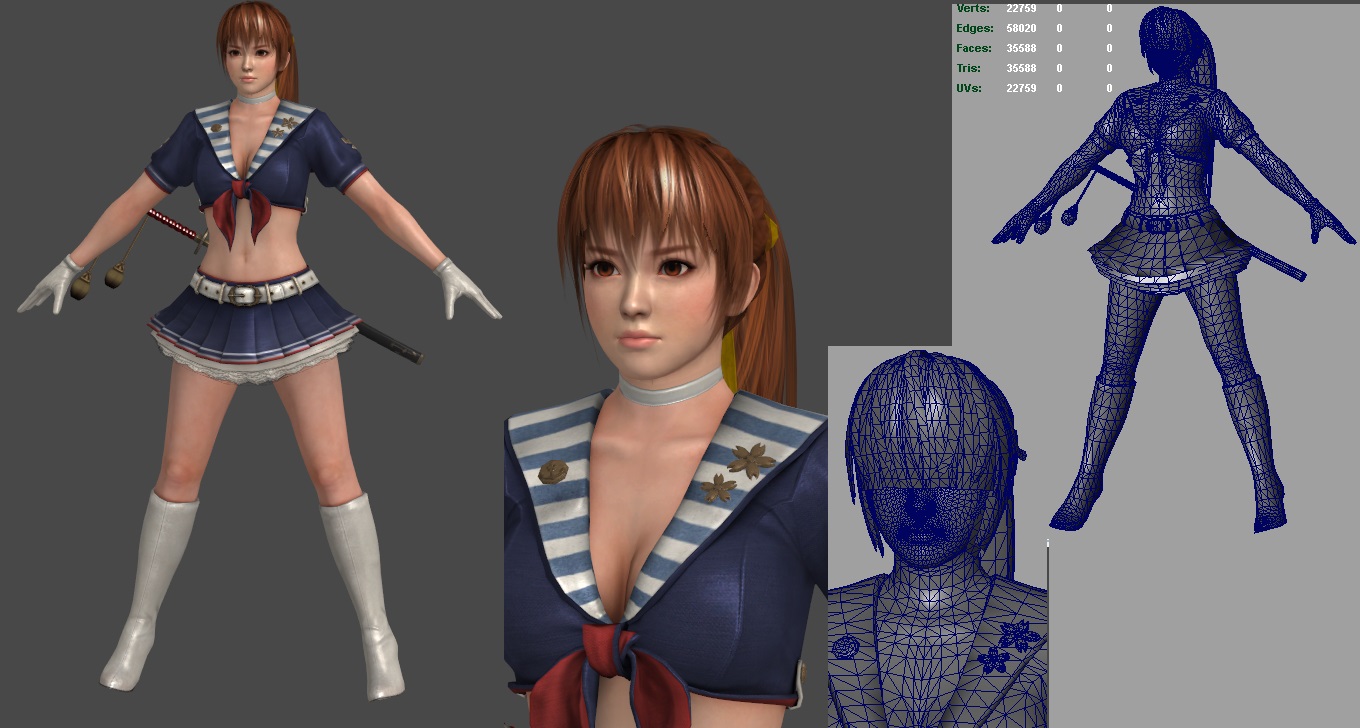Click the 58020 edges count value

click(1021, 29)
